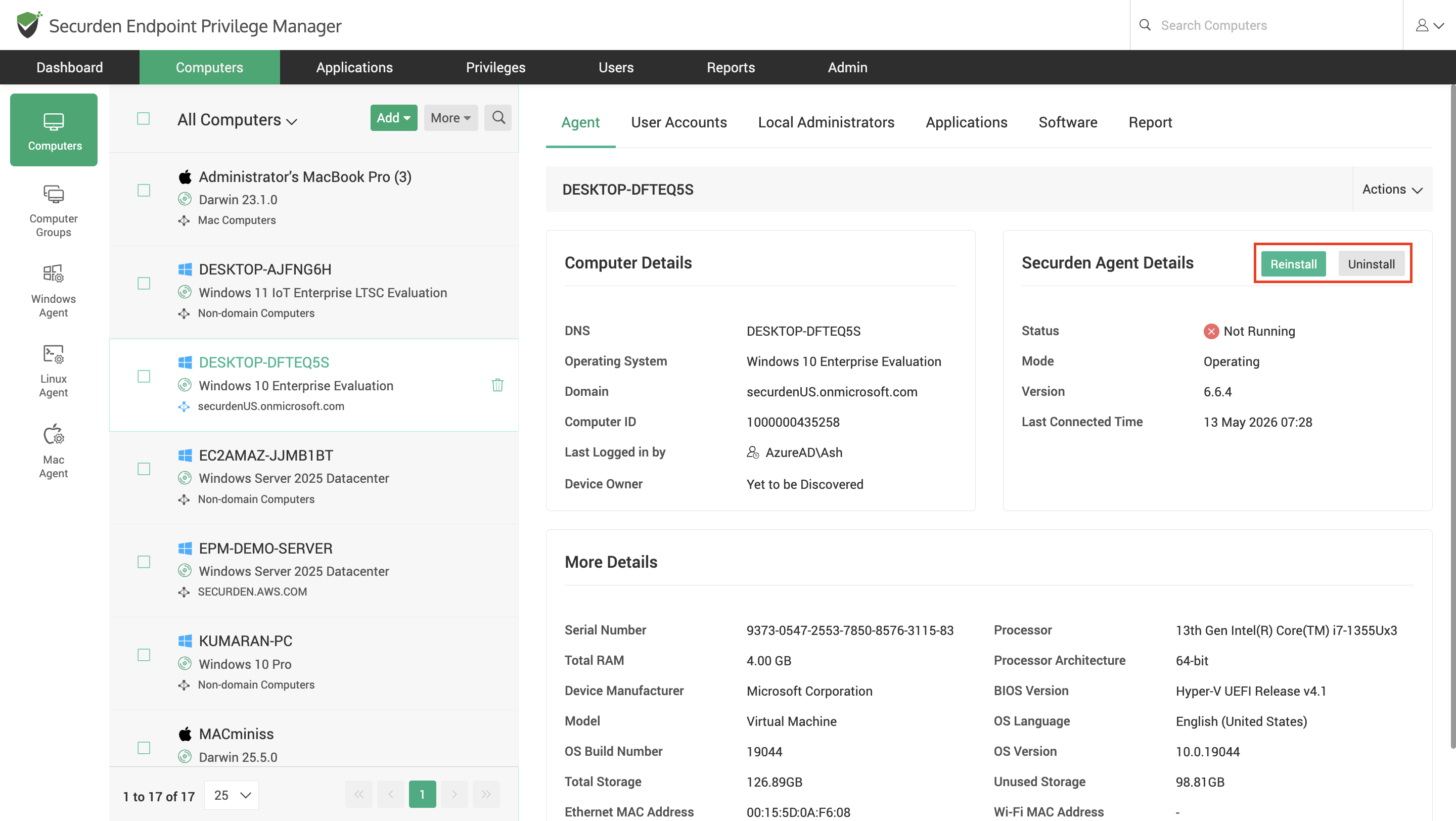Open Users in top navigation

pos(616,67)
